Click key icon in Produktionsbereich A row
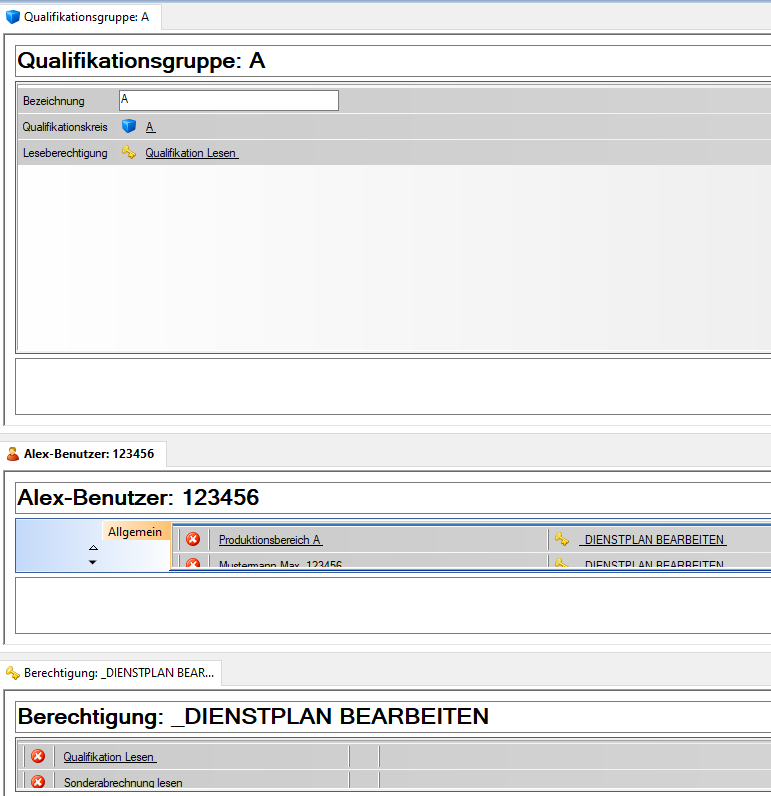Image resolution: width=771 pixels, height=796 pixels. (562, 539)
